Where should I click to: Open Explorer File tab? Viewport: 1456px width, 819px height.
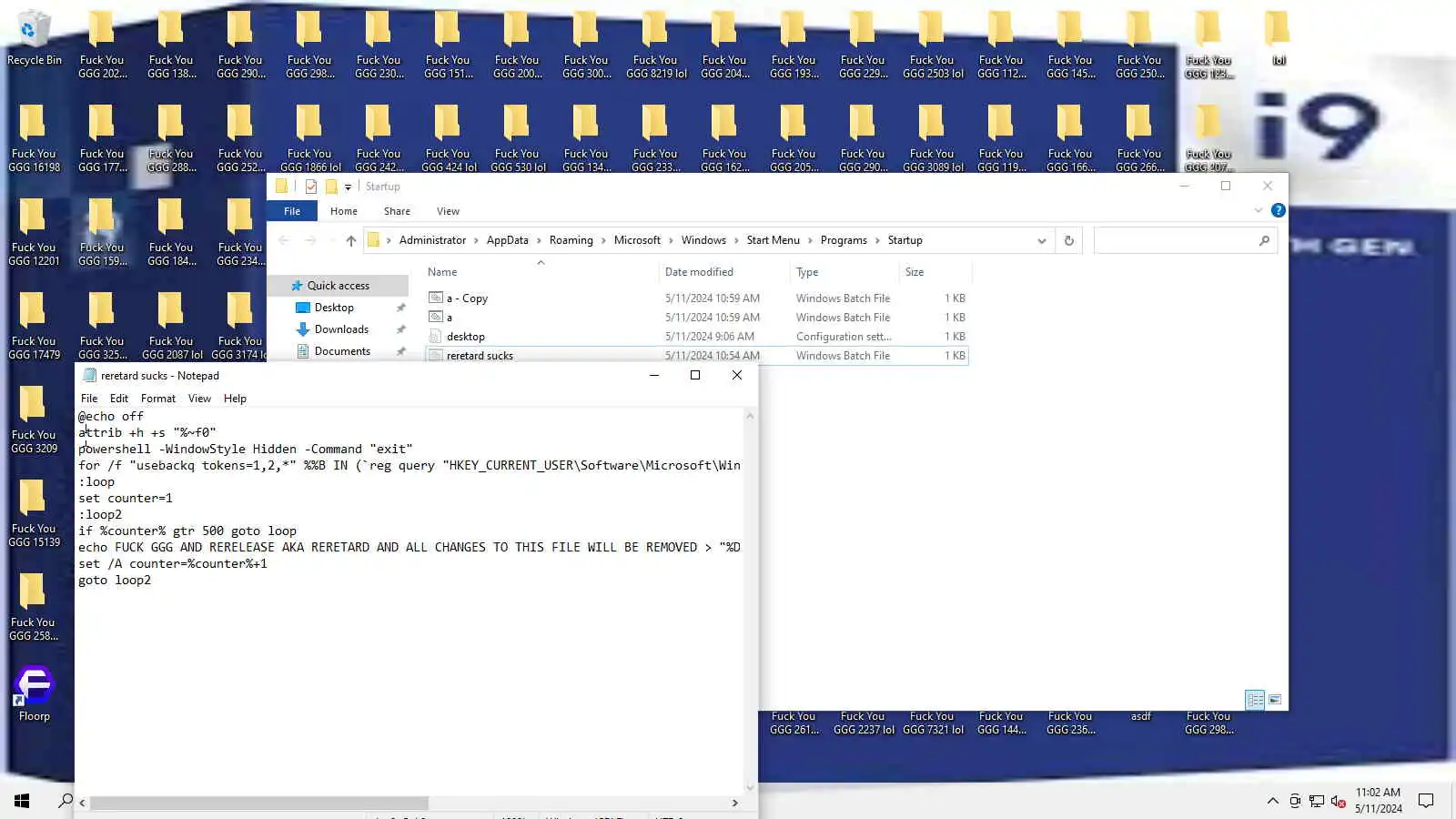[292, 211]
